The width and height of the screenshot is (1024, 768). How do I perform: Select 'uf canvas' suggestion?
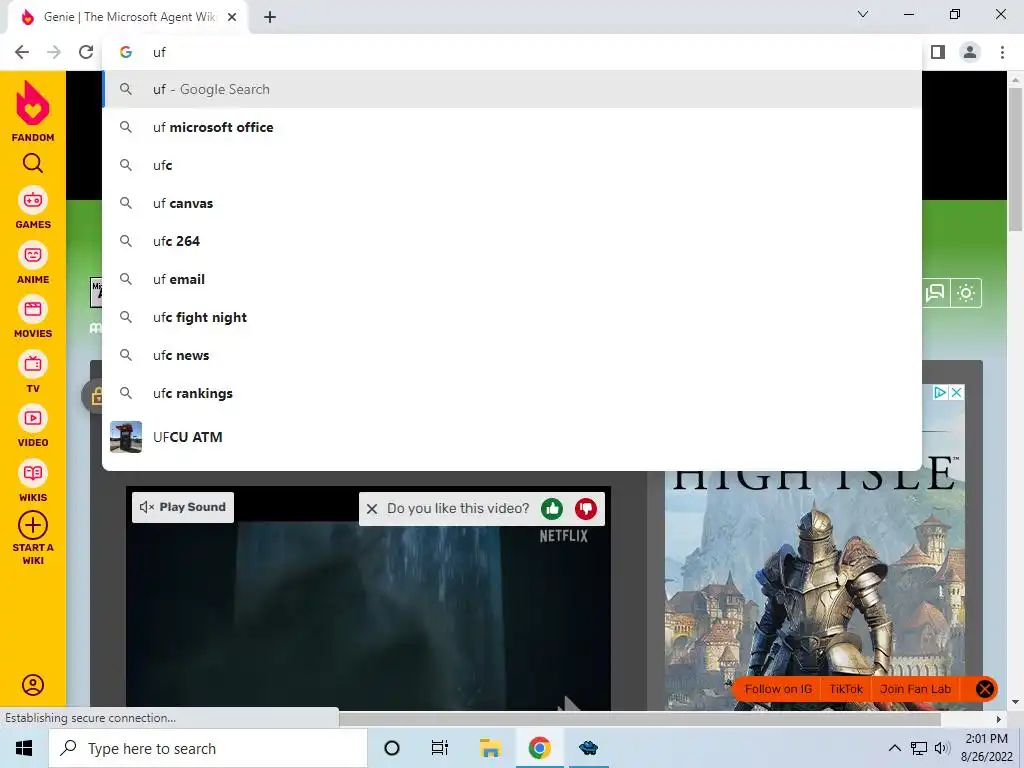tap(512, 203)
